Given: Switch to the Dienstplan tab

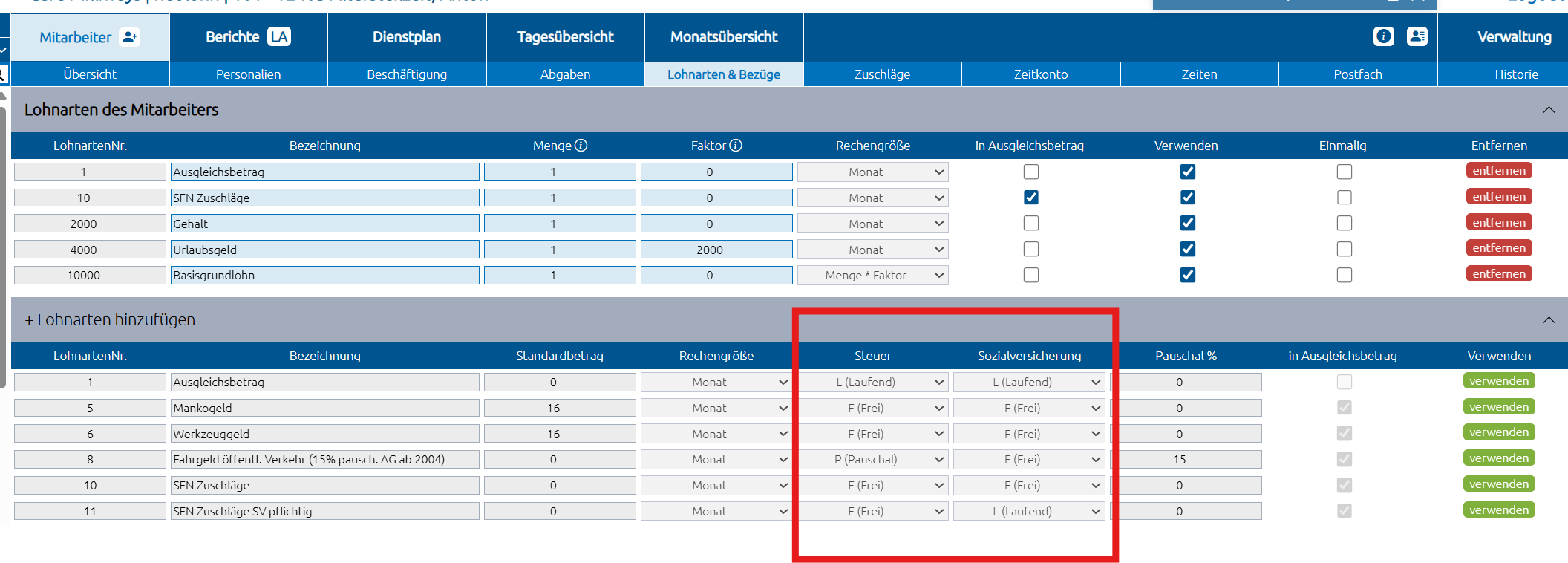Looking at the screenshot, I should point(406,37).
